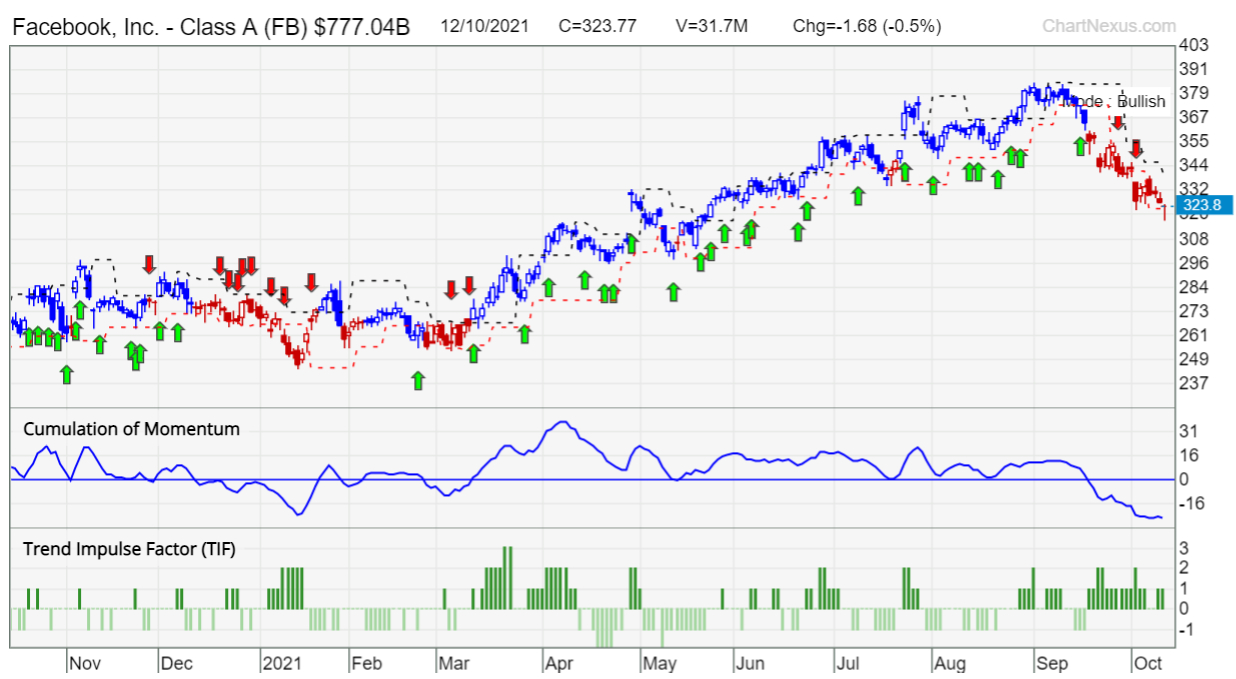Click the 355 price axis label
This screenshot has width=1236, height=679.
pos(1195,141)
